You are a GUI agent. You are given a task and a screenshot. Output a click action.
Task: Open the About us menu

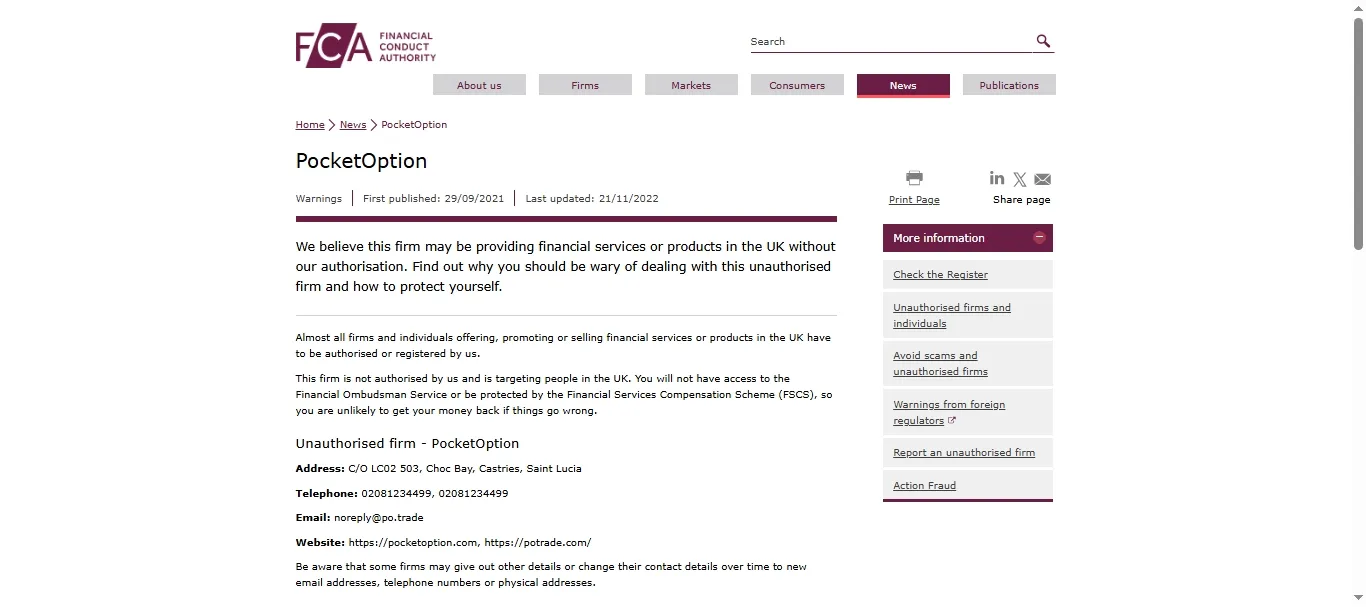(479, 85)
